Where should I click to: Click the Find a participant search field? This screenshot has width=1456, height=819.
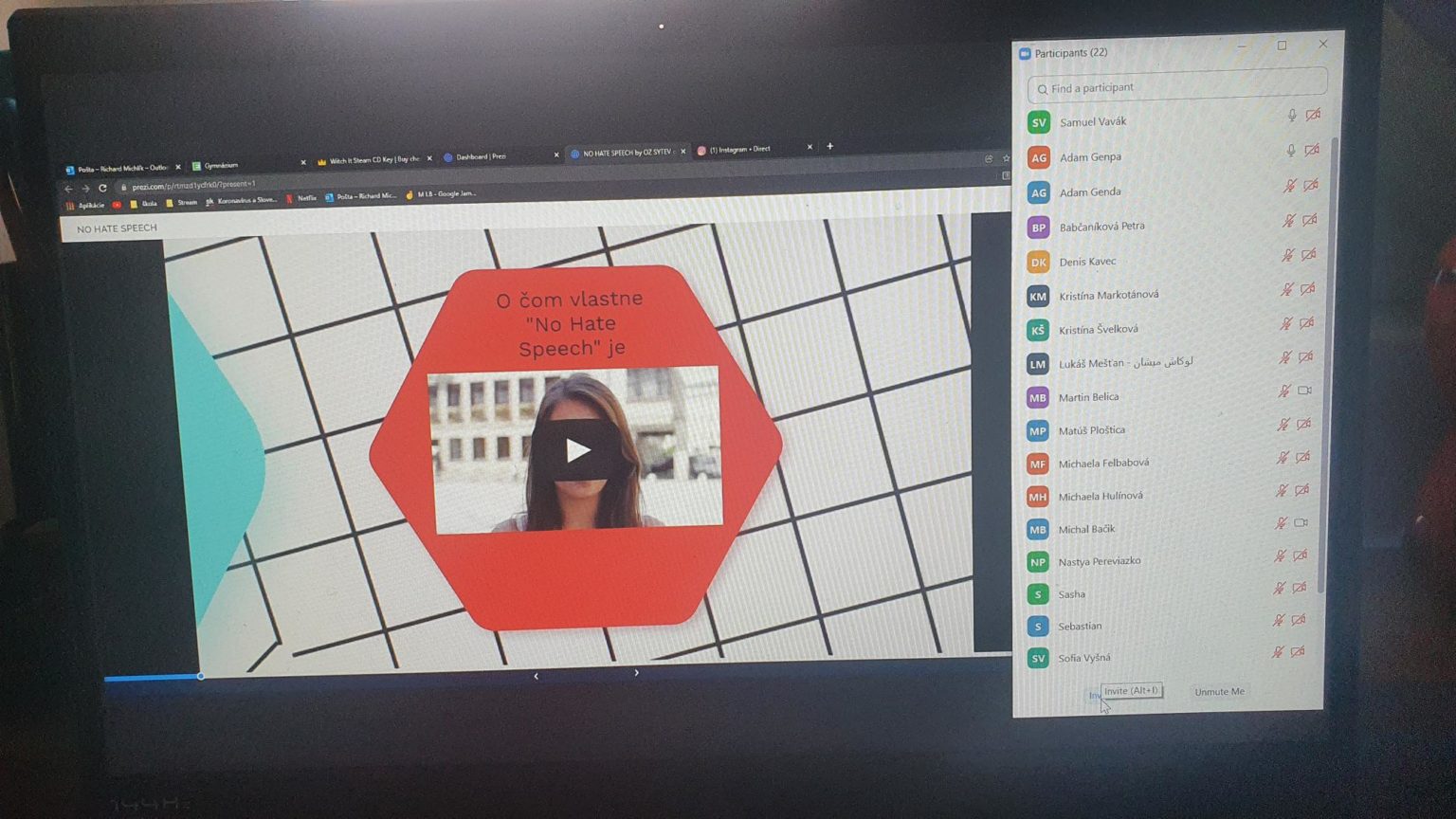coord(1177,87)
